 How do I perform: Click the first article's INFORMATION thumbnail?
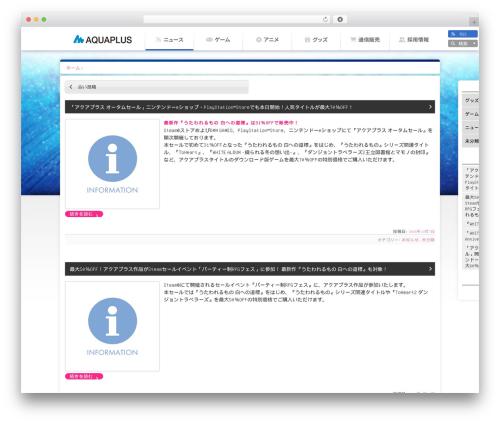112,164
